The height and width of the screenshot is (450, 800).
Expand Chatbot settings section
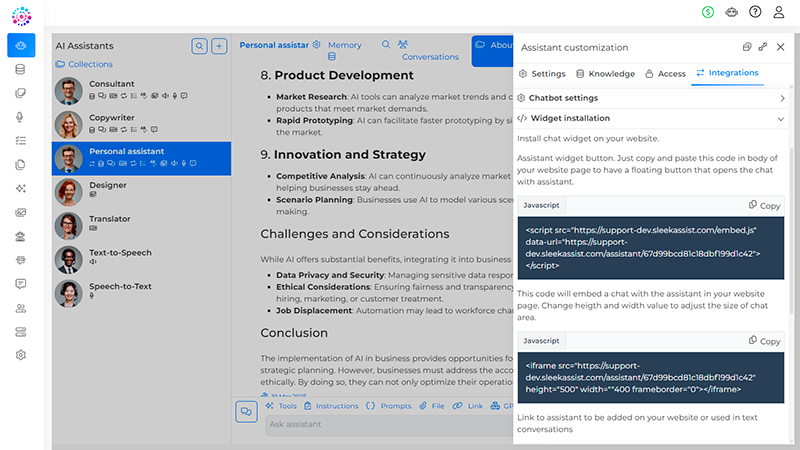click(x=652, y=98)
